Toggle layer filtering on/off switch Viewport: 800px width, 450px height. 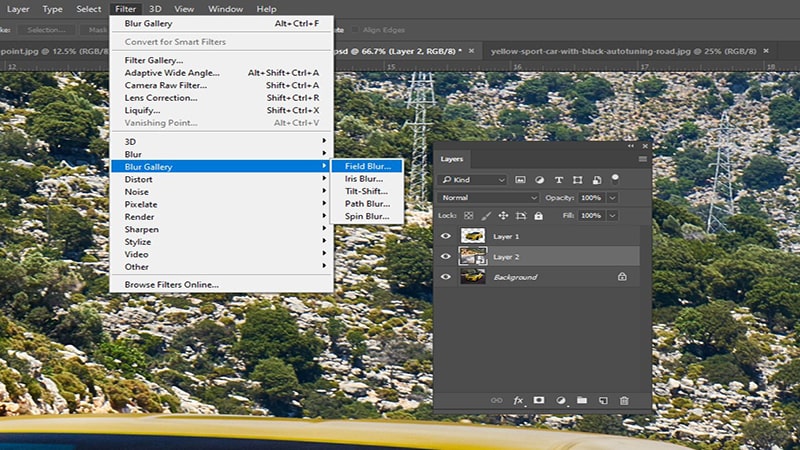(615, 179)
